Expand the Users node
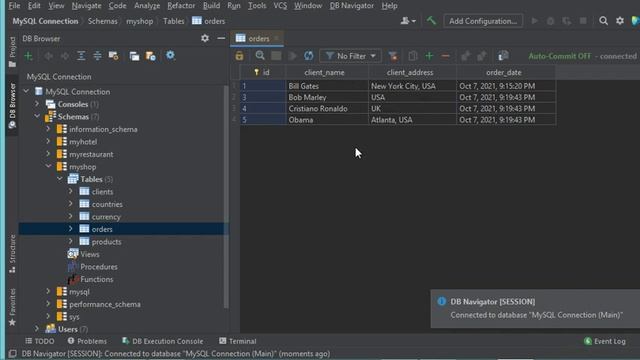This screenshot has width=640, height=360. 37,329
